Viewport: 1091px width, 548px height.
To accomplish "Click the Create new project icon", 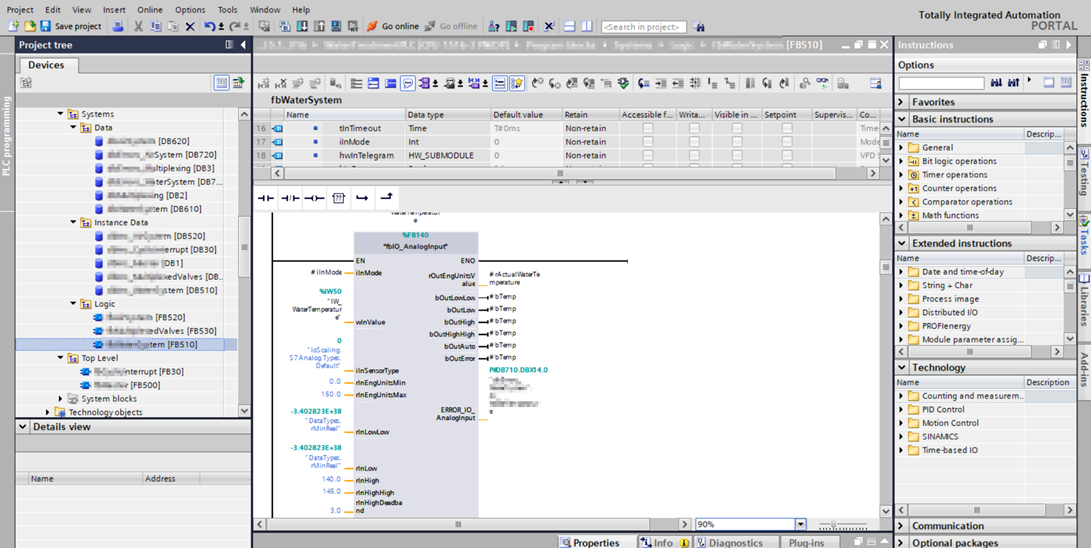I will point(14,26).
